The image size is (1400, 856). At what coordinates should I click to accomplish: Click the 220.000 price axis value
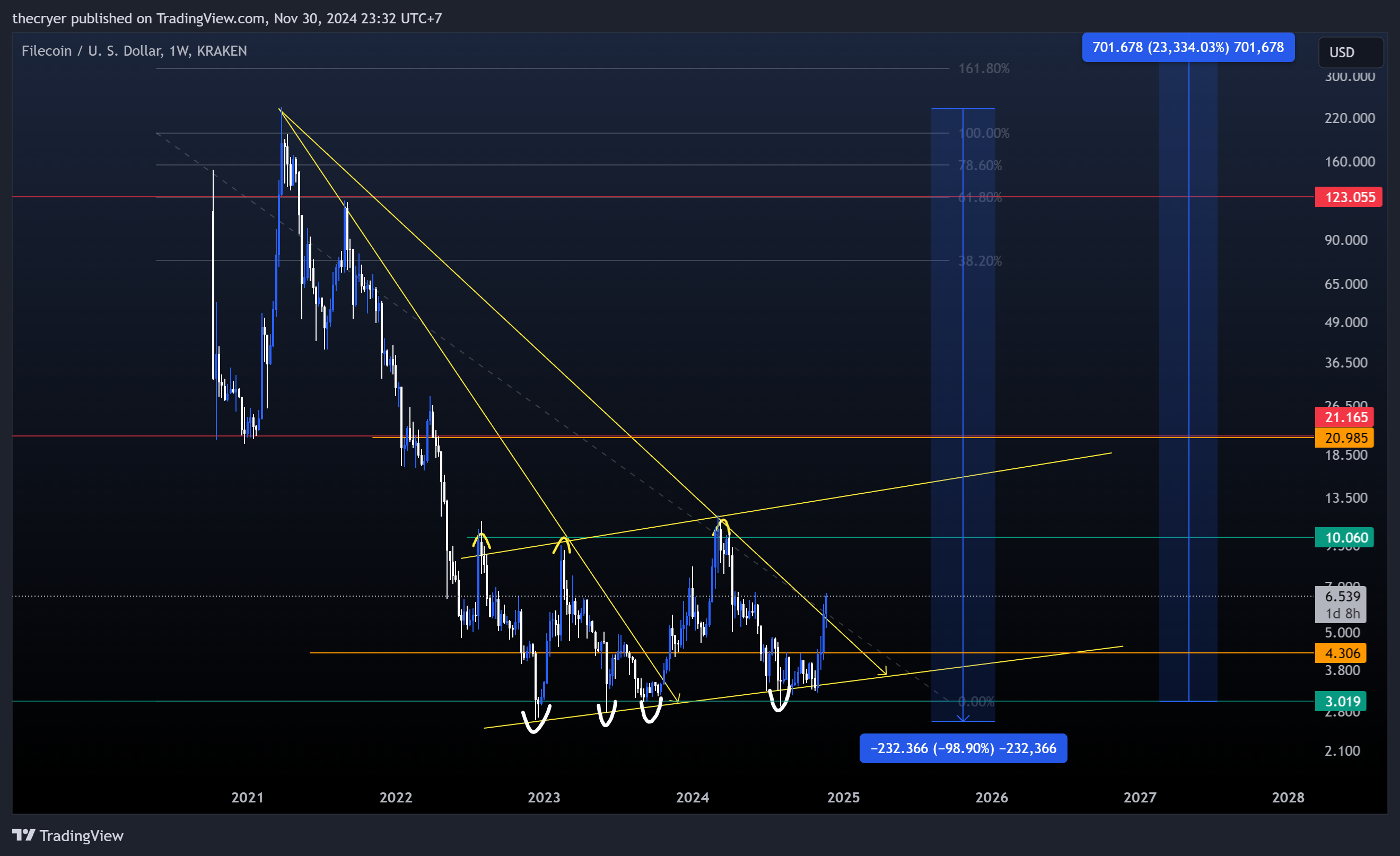[x=1350, y=118]
